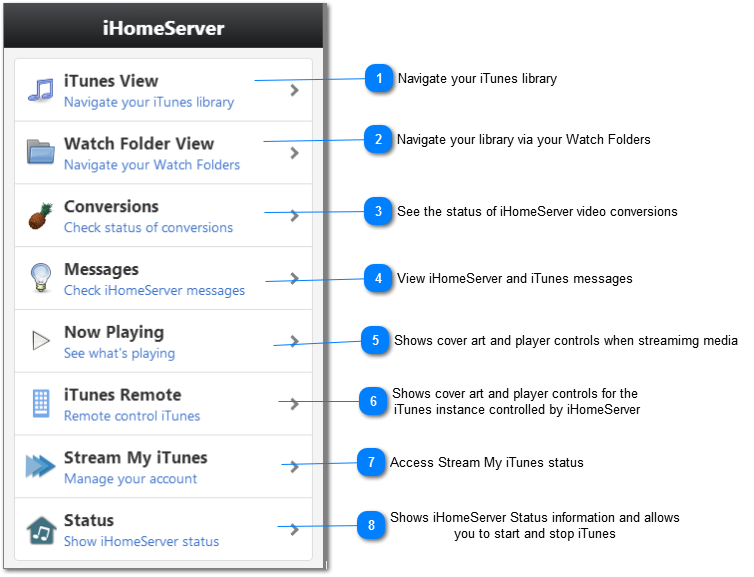Click the 'Remote control iTunes' subtitle

point(132,416)
